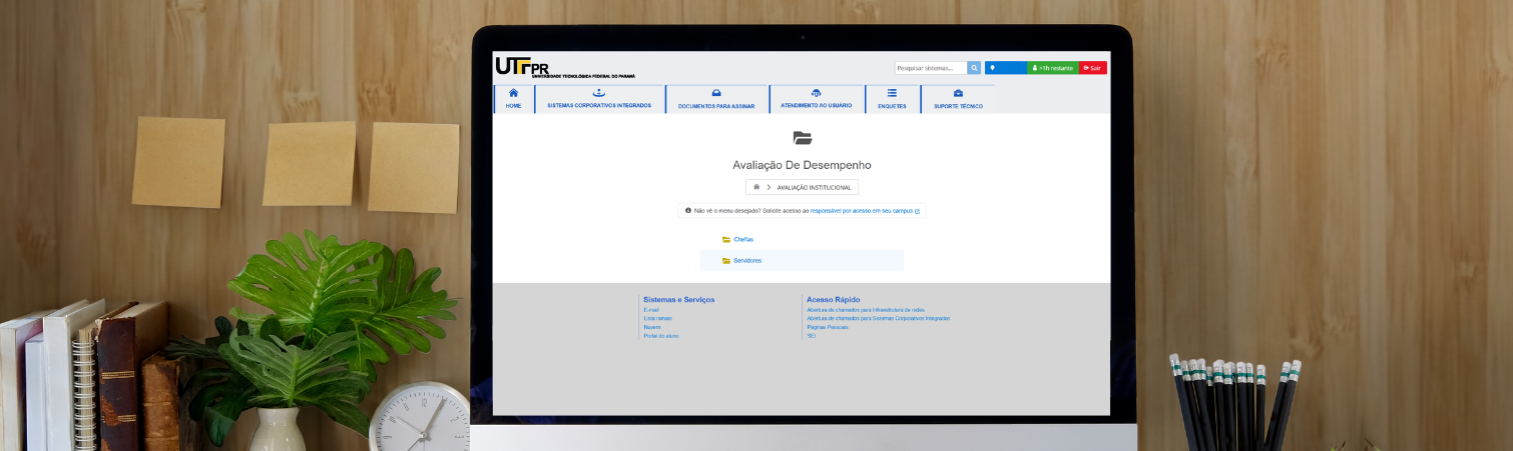Click the red Sair logout button

pos(1092,68)
